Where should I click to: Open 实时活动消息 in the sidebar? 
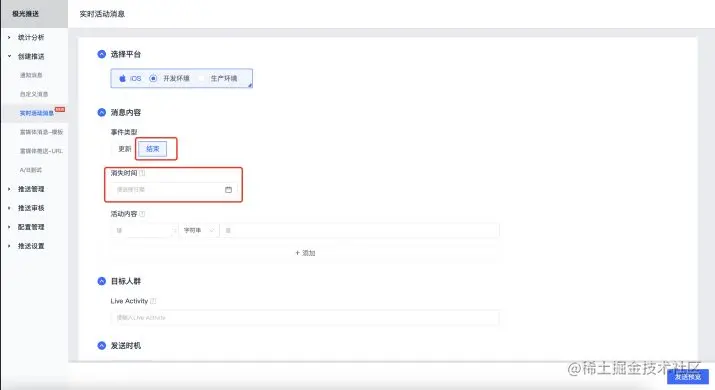[36, 113]
